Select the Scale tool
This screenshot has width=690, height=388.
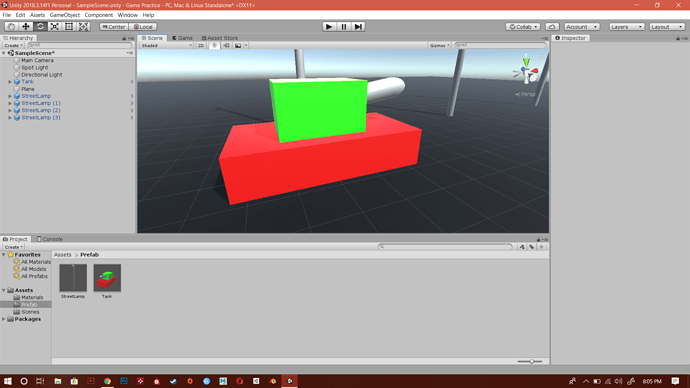[x=55, y=27]
